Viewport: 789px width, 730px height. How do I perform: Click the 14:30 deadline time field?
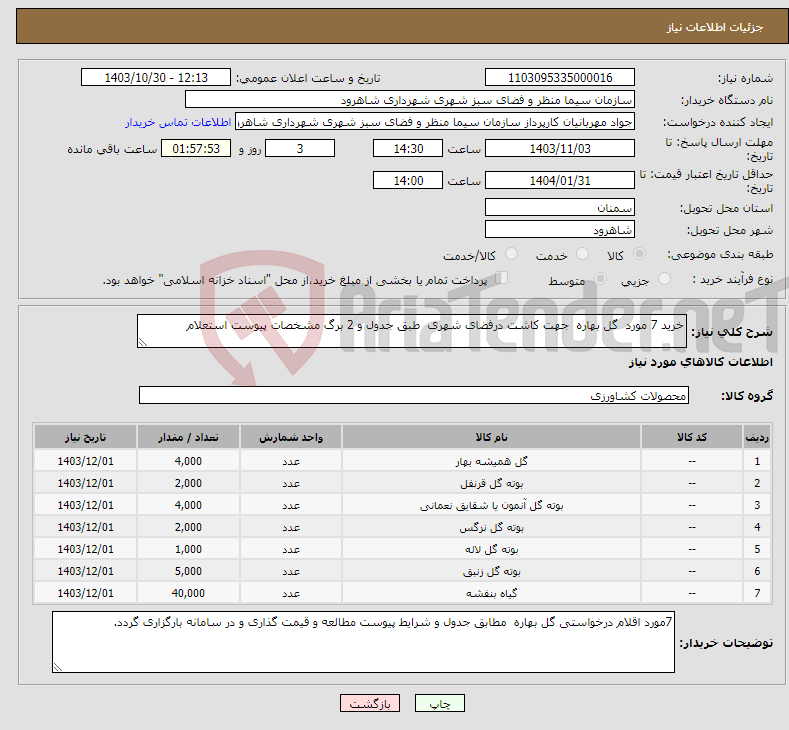(408, 148)
